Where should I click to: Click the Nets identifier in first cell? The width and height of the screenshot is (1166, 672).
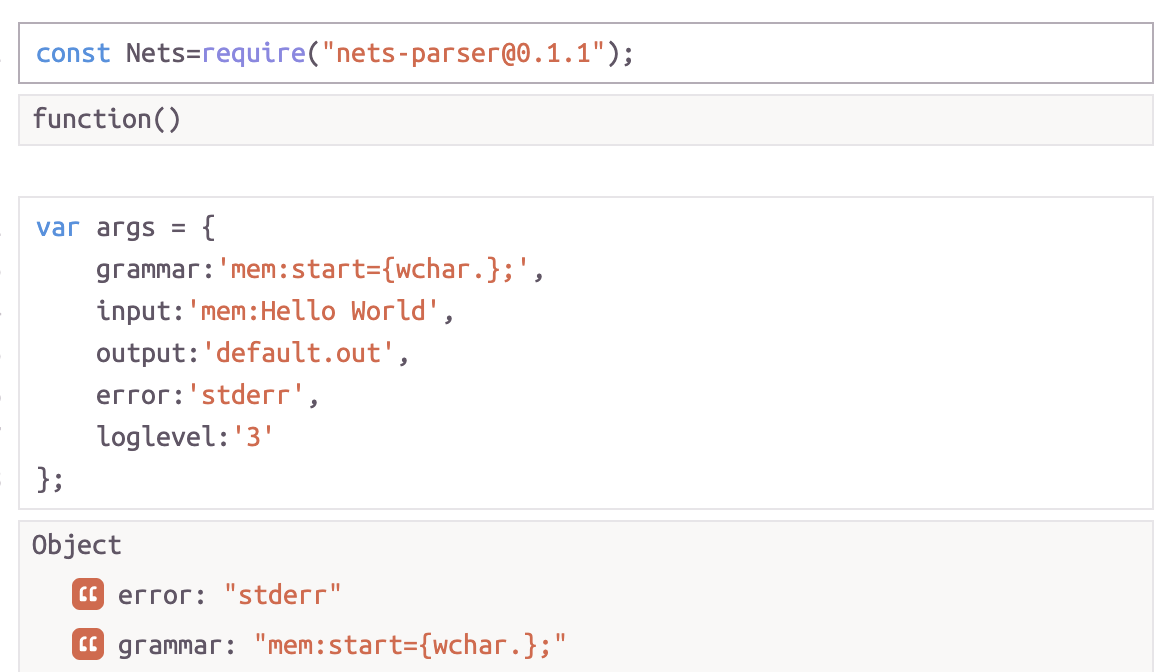point(155,53)
